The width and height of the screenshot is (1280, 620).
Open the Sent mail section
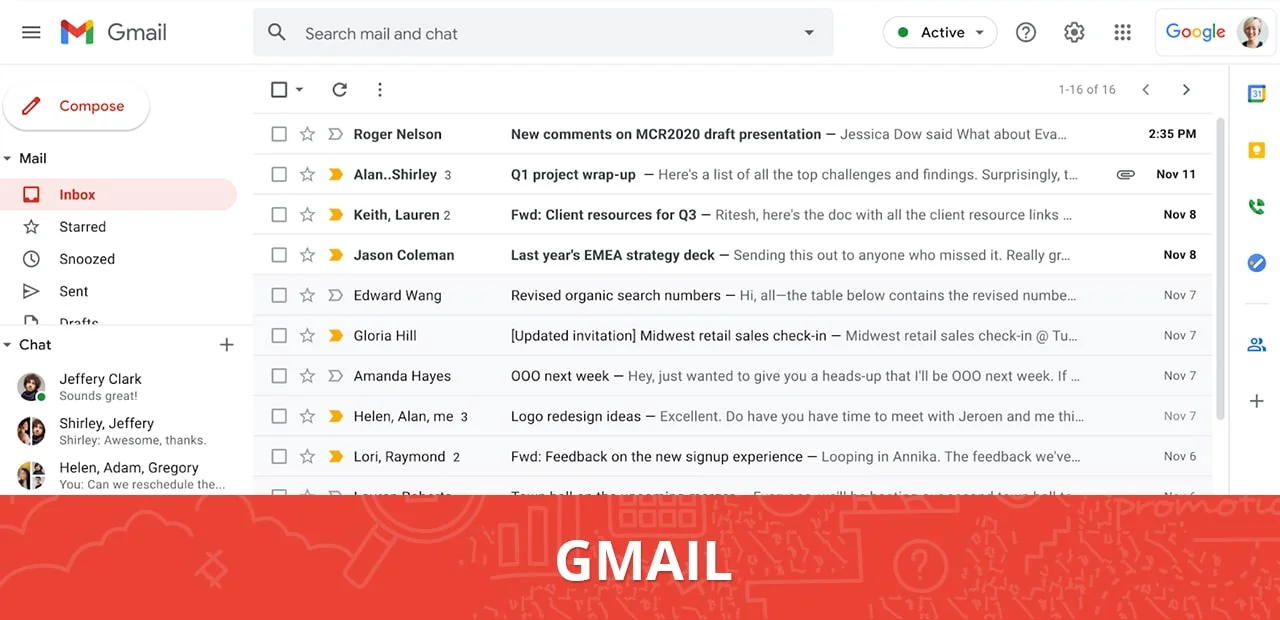click(73, 291)
